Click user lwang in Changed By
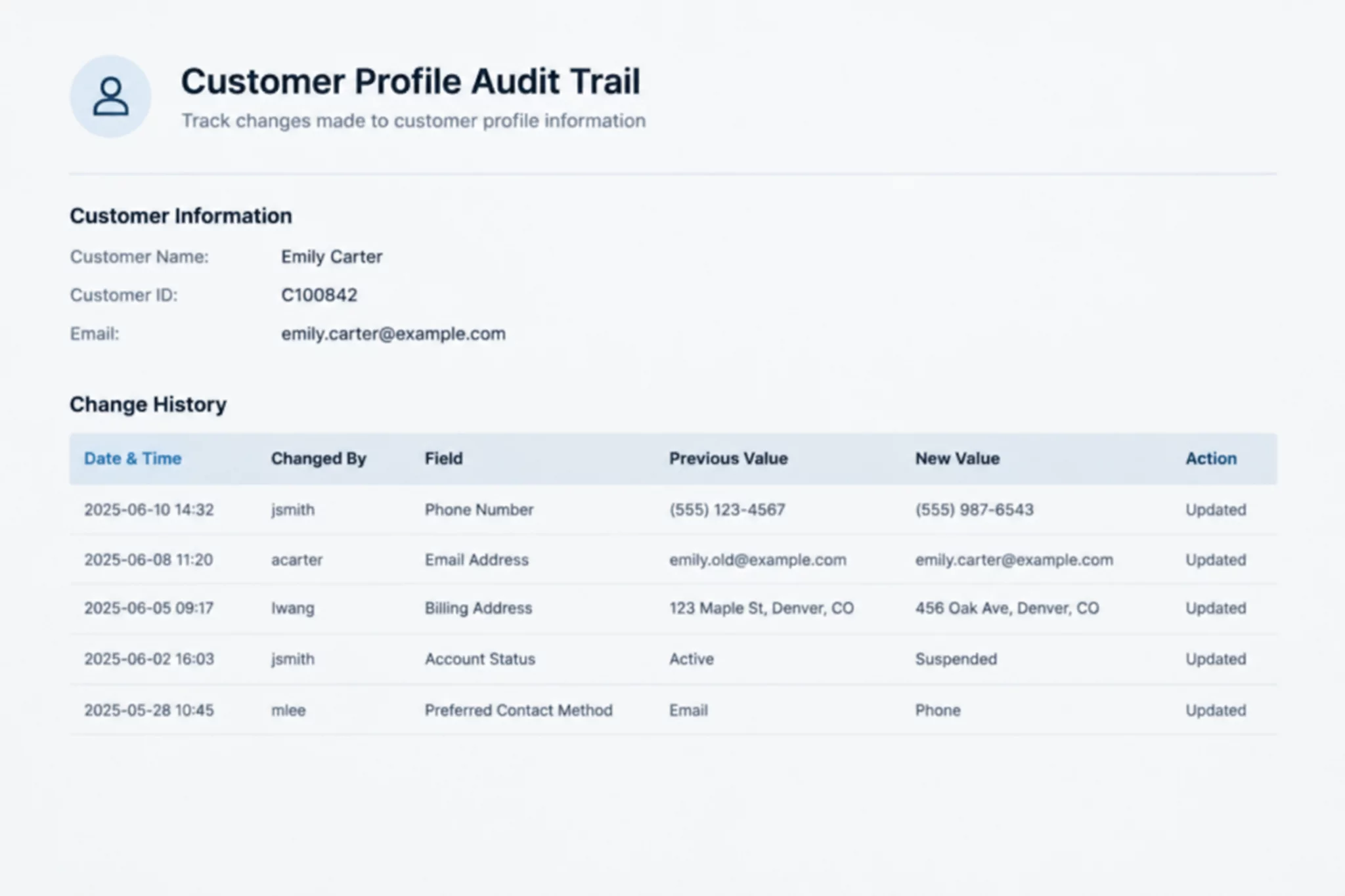 click(x=293, y=608)
